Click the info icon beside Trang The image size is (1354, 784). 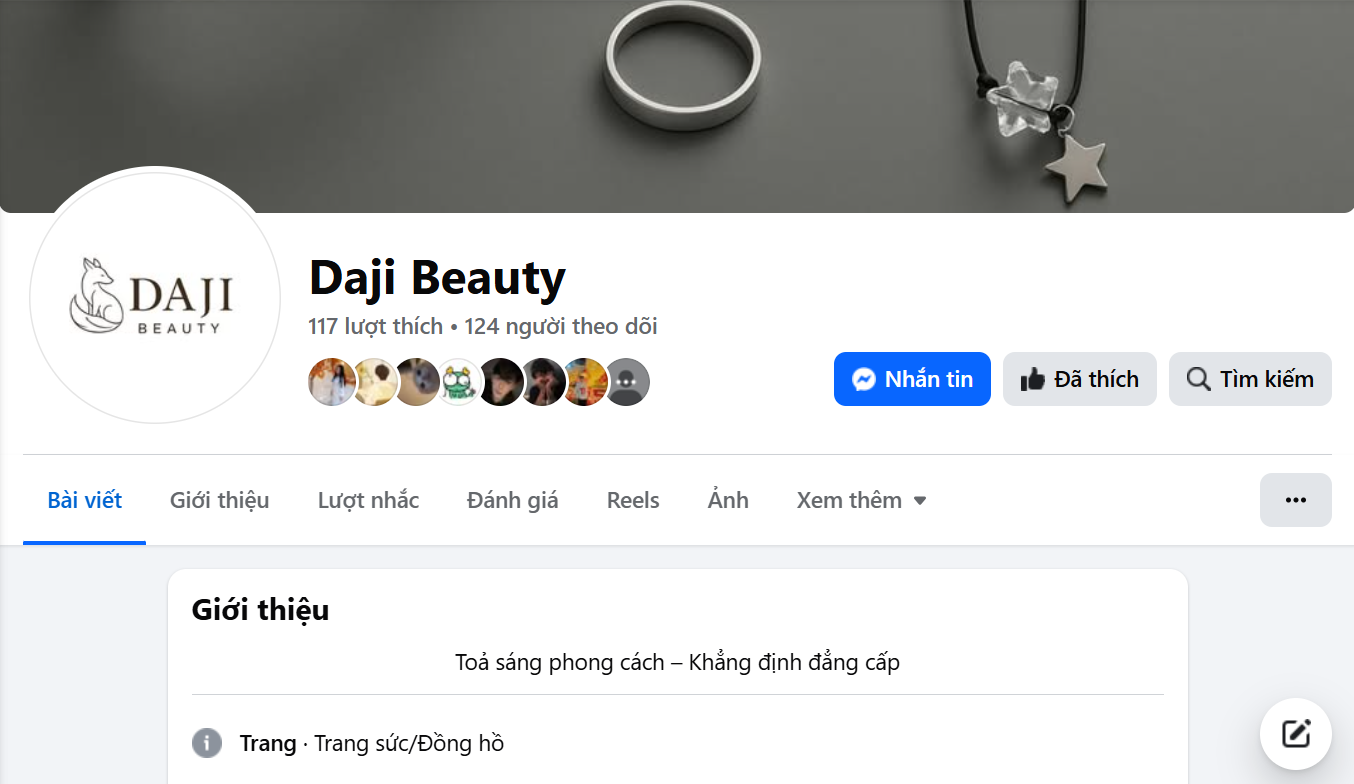click(207, 743)
